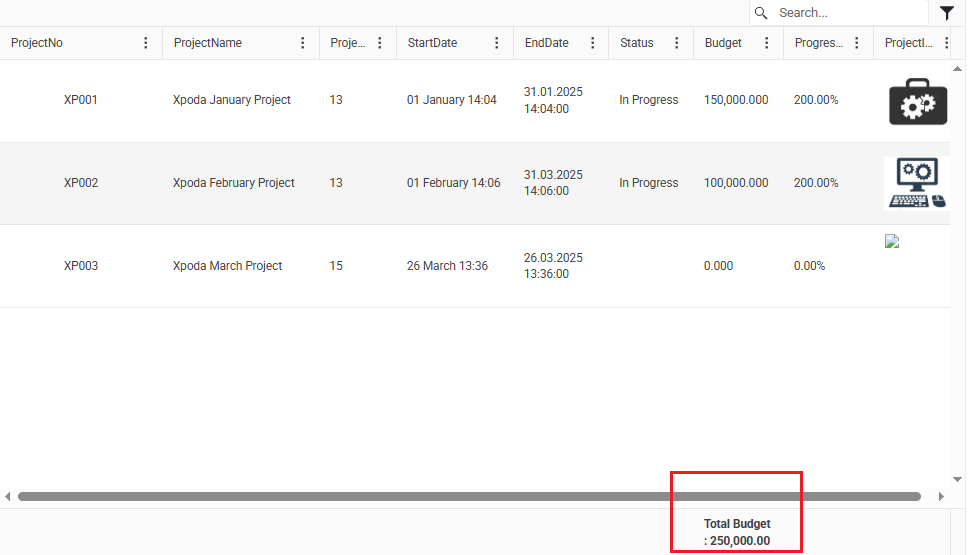Click Xpoda March Project name
Image resolution: width=968 pixels, height=555 pixels.
[227, 265]
